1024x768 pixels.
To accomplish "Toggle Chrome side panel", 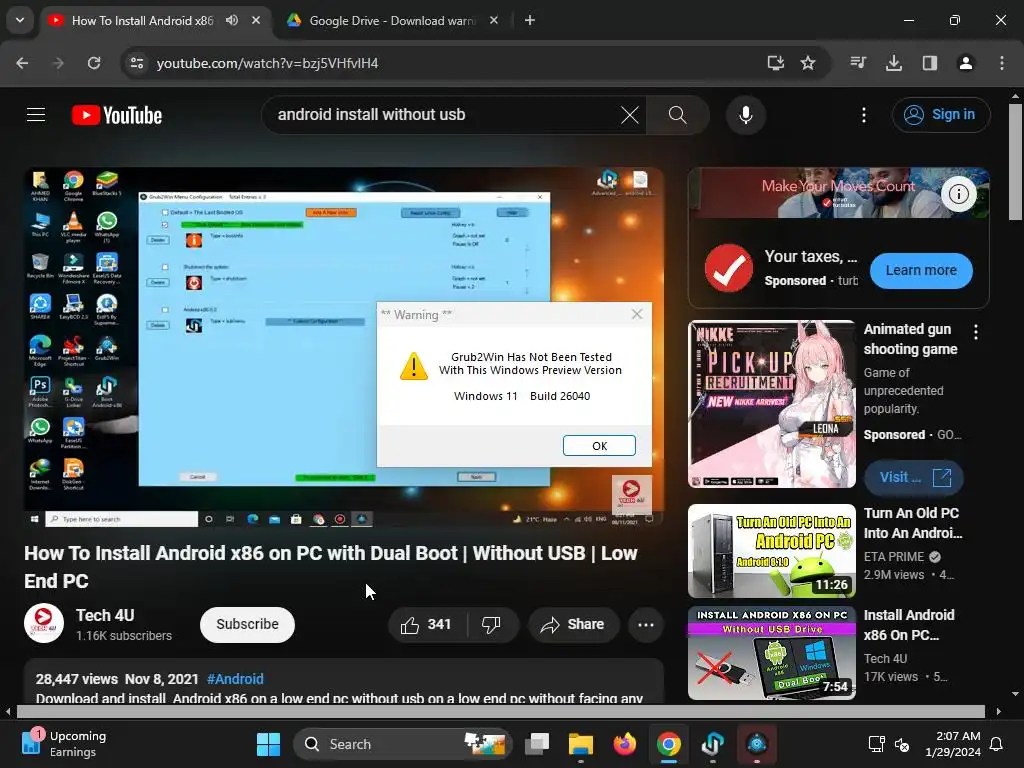I will [x=929, y=63].
